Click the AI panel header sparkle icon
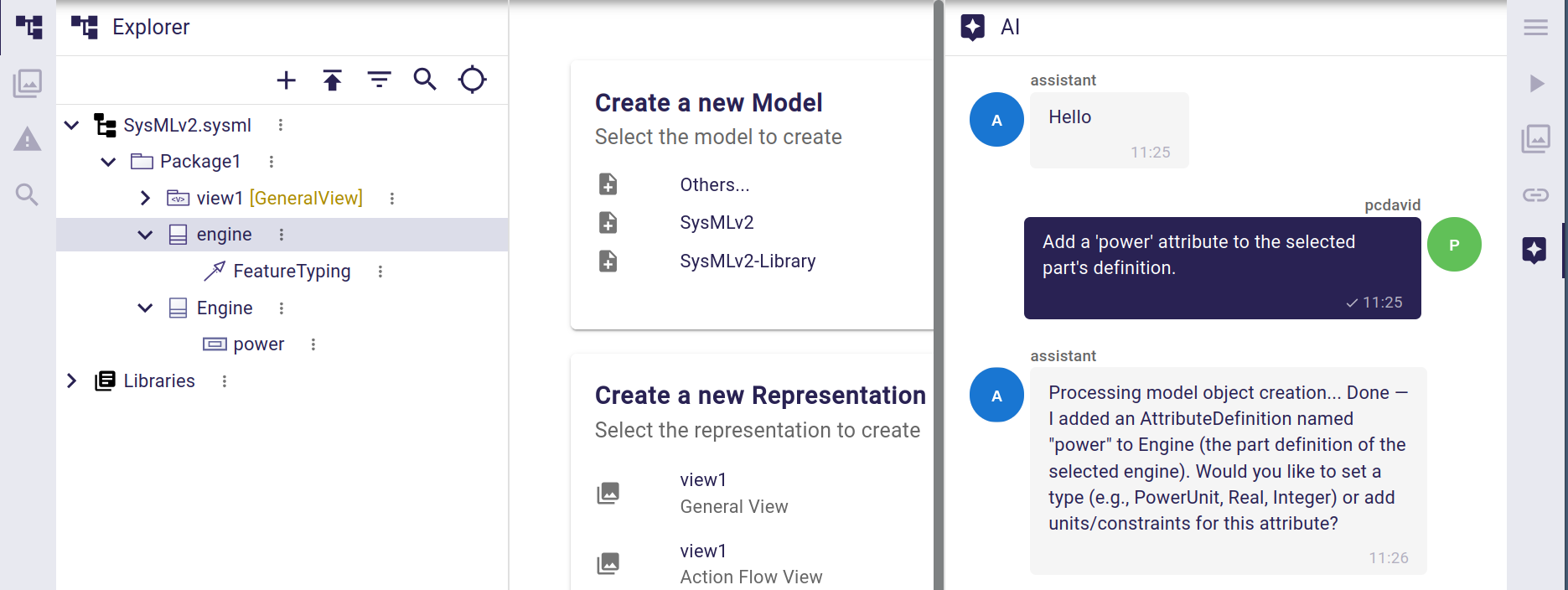This screenshot has height=590, width=1568. pyautogui.click(x=973, y=27)
